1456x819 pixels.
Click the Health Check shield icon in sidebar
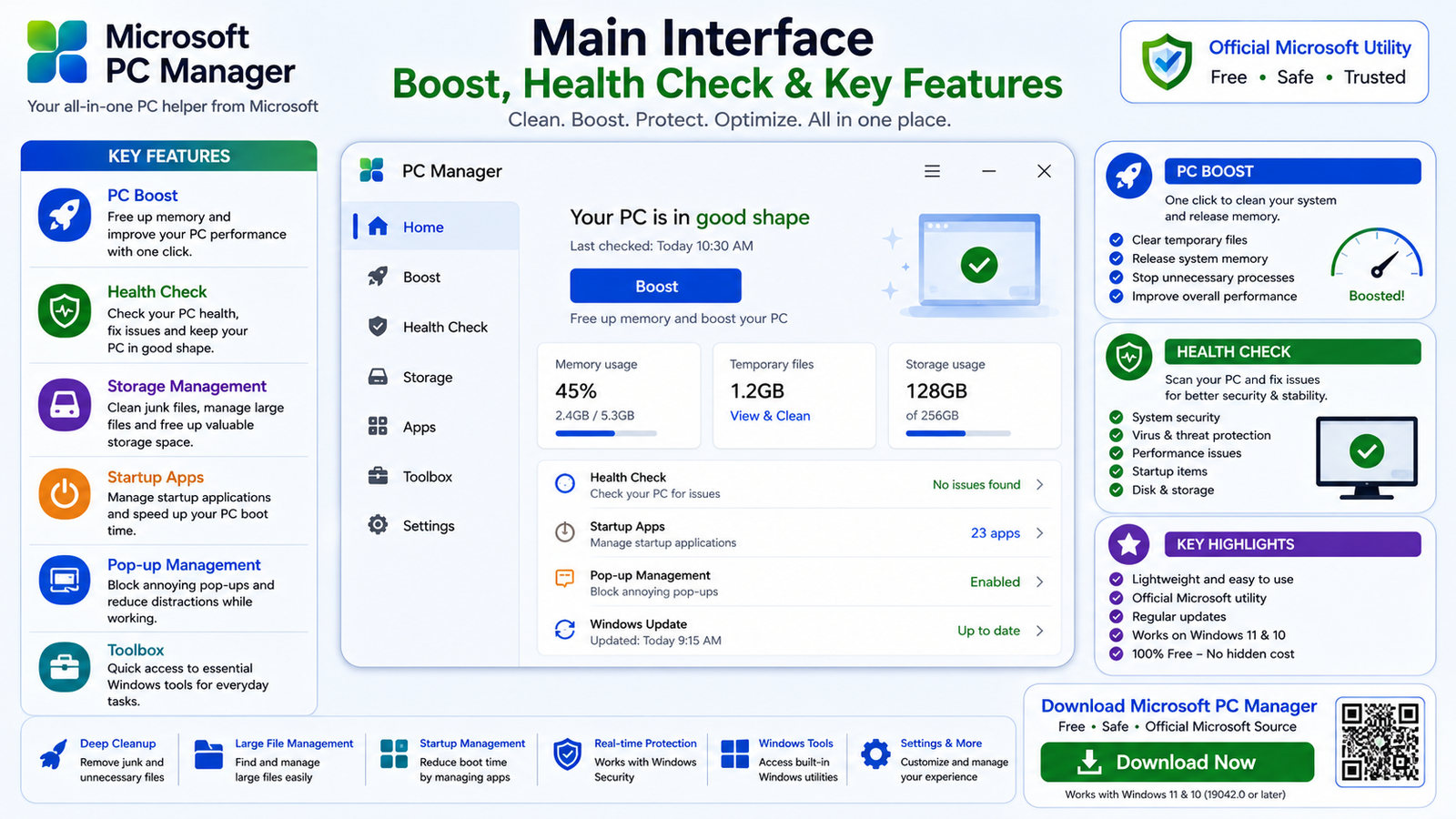coord(378,327)
